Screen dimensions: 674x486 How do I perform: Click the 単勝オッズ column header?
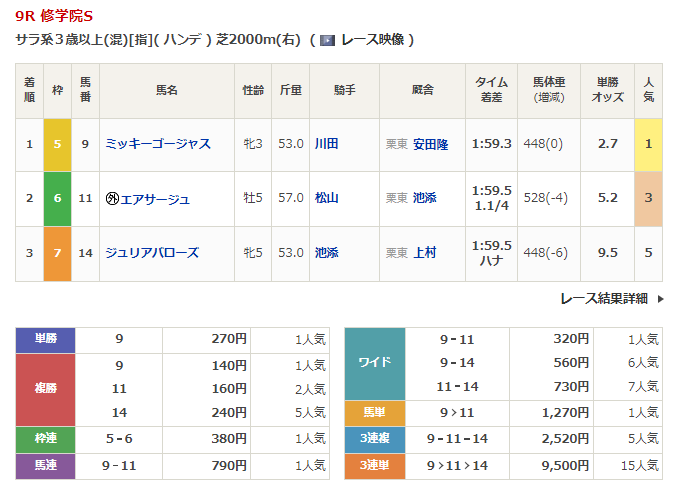coord(608,90)
